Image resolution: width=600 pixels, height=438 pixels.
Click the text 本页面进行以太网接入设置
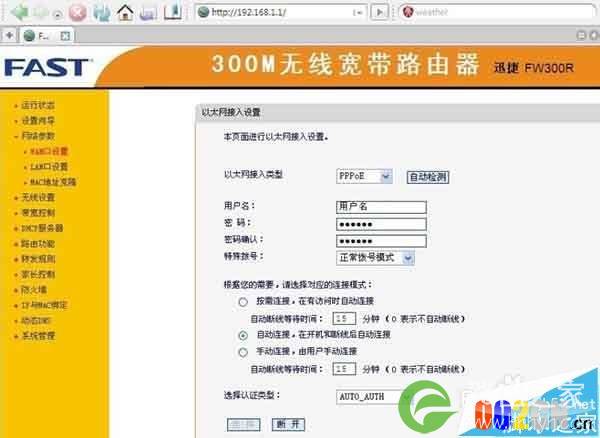click(x=276, y=137)
